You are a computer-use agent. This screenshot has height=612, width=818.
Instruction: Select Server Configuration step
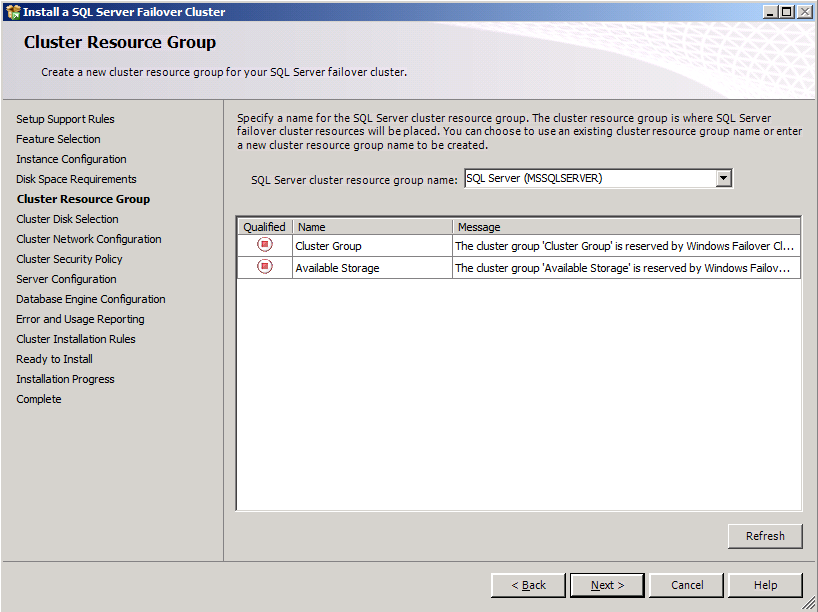pyautogui.click(x=66, y=279)
